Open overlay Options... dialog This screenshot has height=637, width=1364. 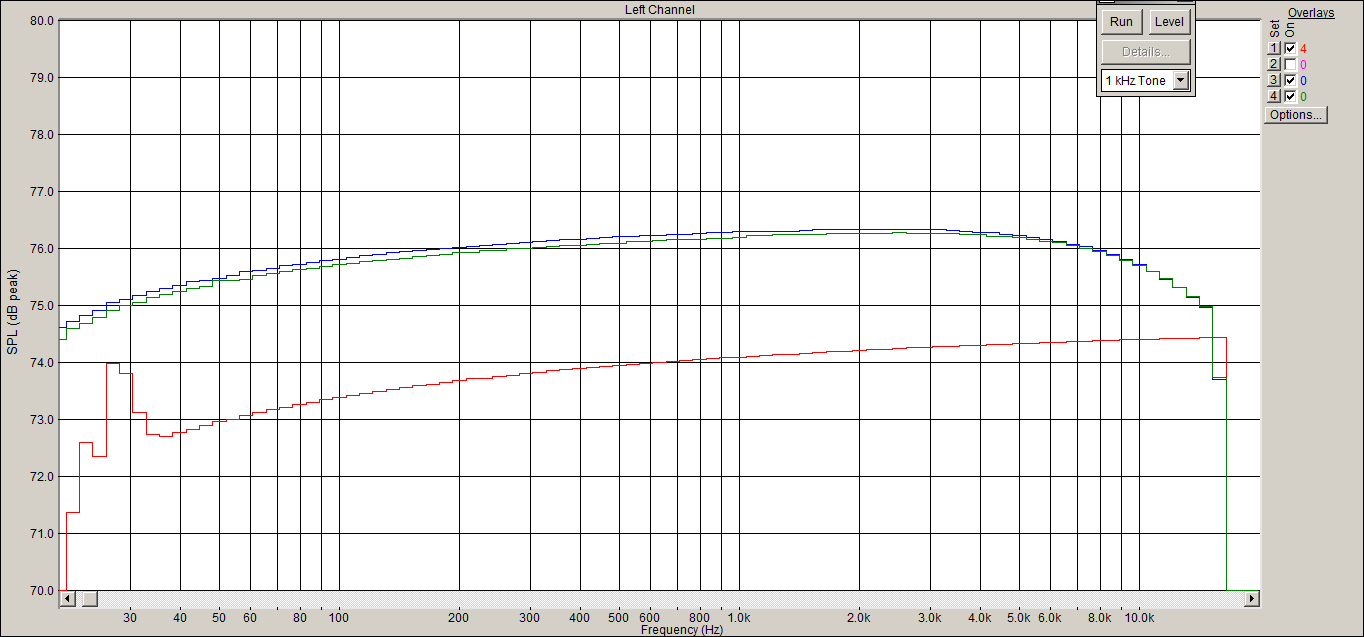(1296, 115)
